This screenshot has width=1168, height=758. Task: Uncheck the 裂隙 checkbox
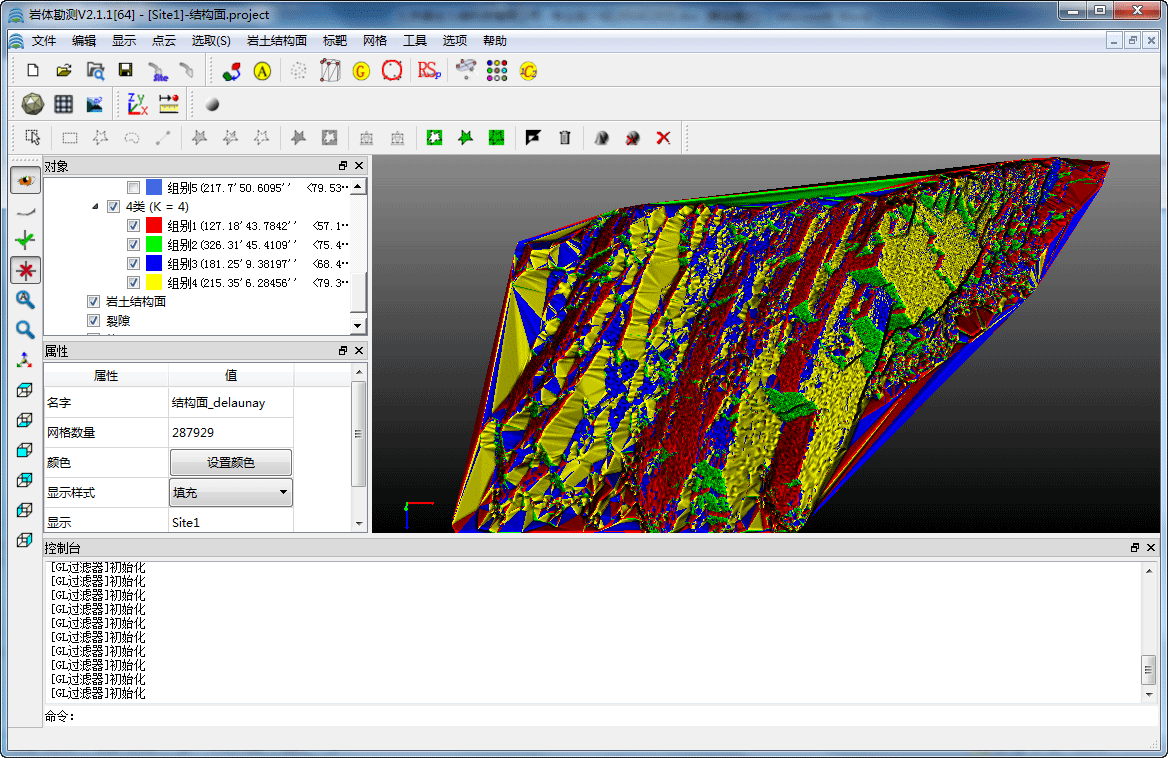tap(93, 320)
